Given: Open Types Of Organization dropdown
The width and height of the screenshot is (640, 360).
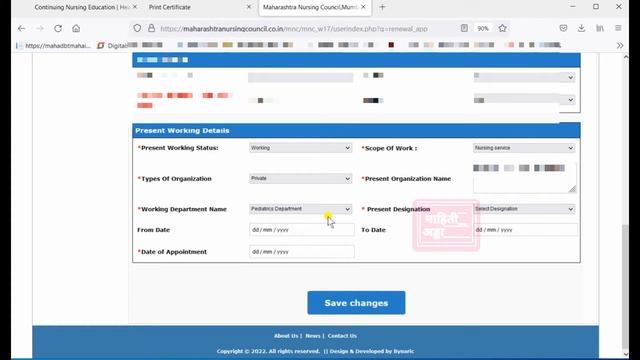Looking at the screenshot, I should point(300,178).
